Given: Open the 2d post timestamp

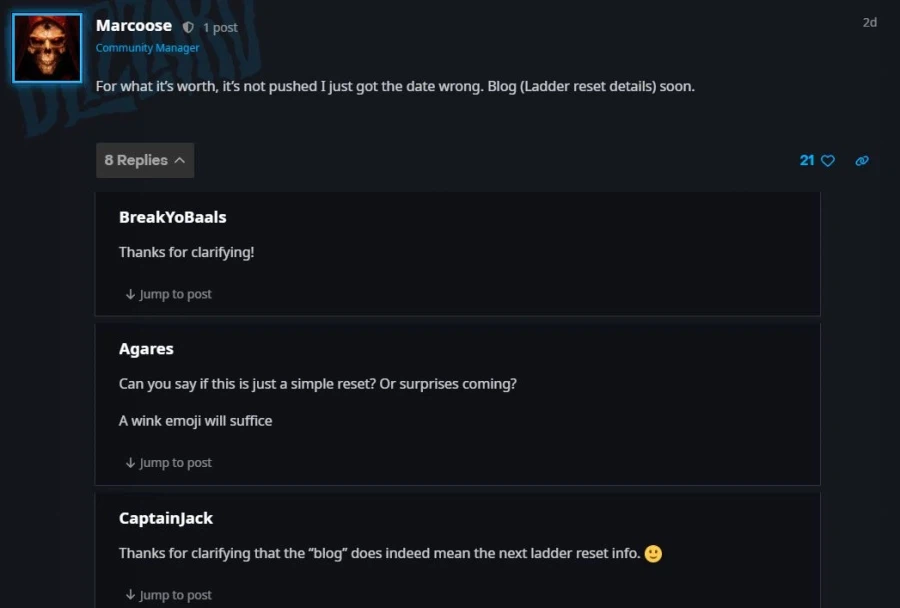Looking at the screenshot, I should [x=869, y=22].
